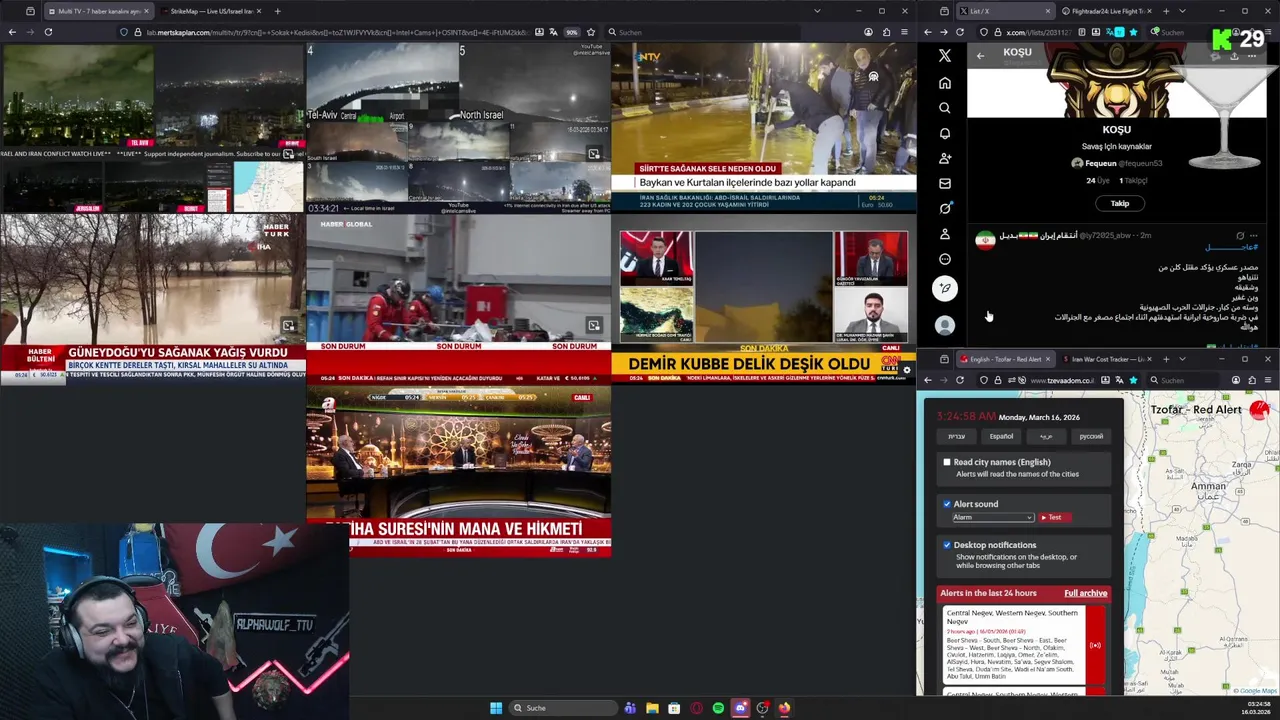Open the 1 Takipçi followers link
The height and width of the screenshot is (720, 1280).
[x=1133, y=181]
